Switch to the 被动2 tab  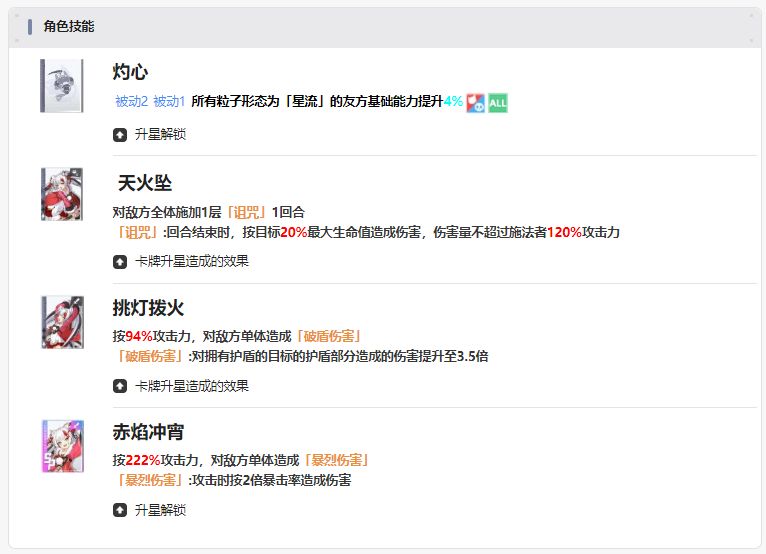(131, 101)
